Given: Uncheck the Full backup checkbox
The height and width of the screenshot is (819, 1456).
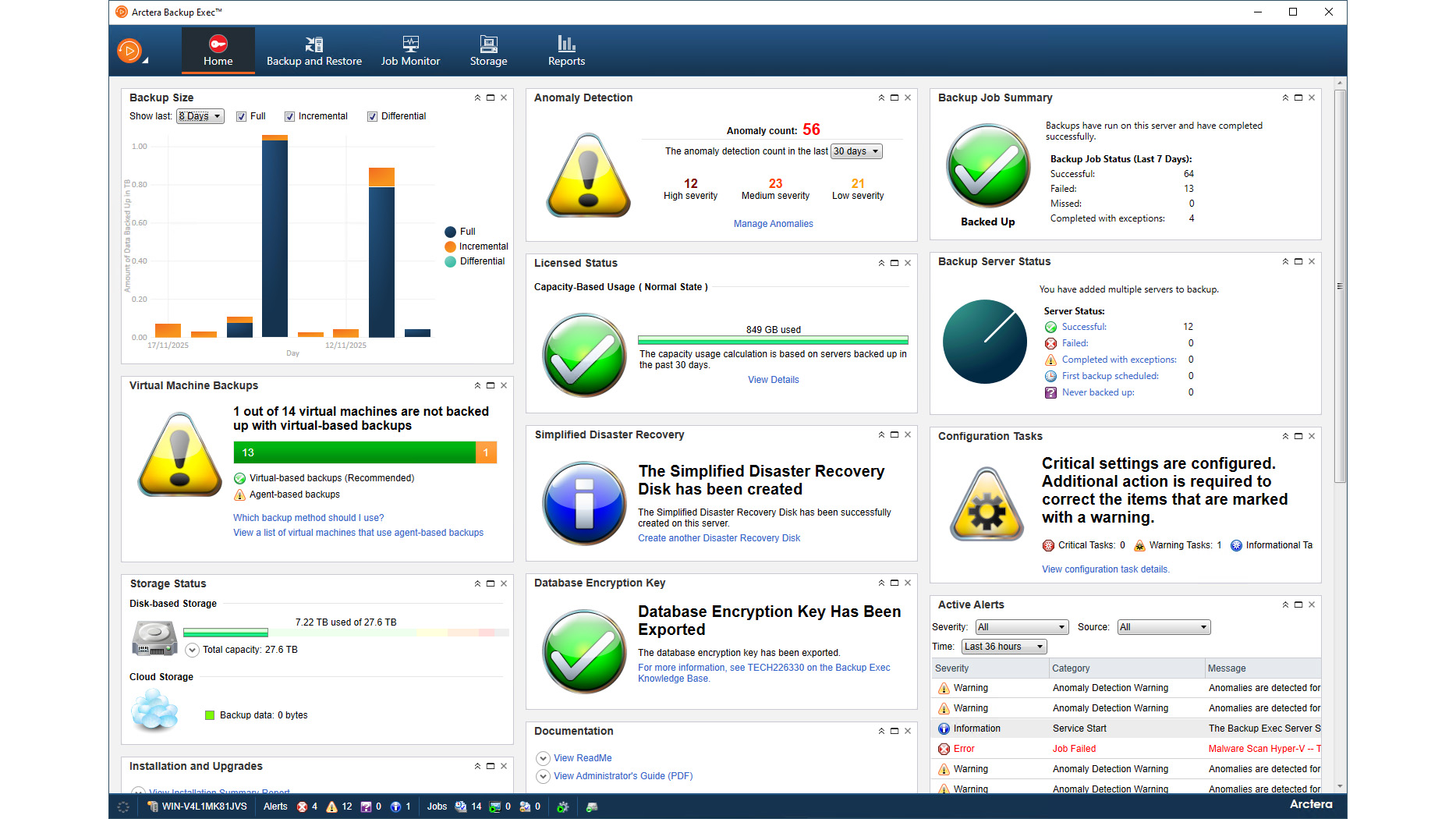Looking at the screenshot, I should 242,116.
